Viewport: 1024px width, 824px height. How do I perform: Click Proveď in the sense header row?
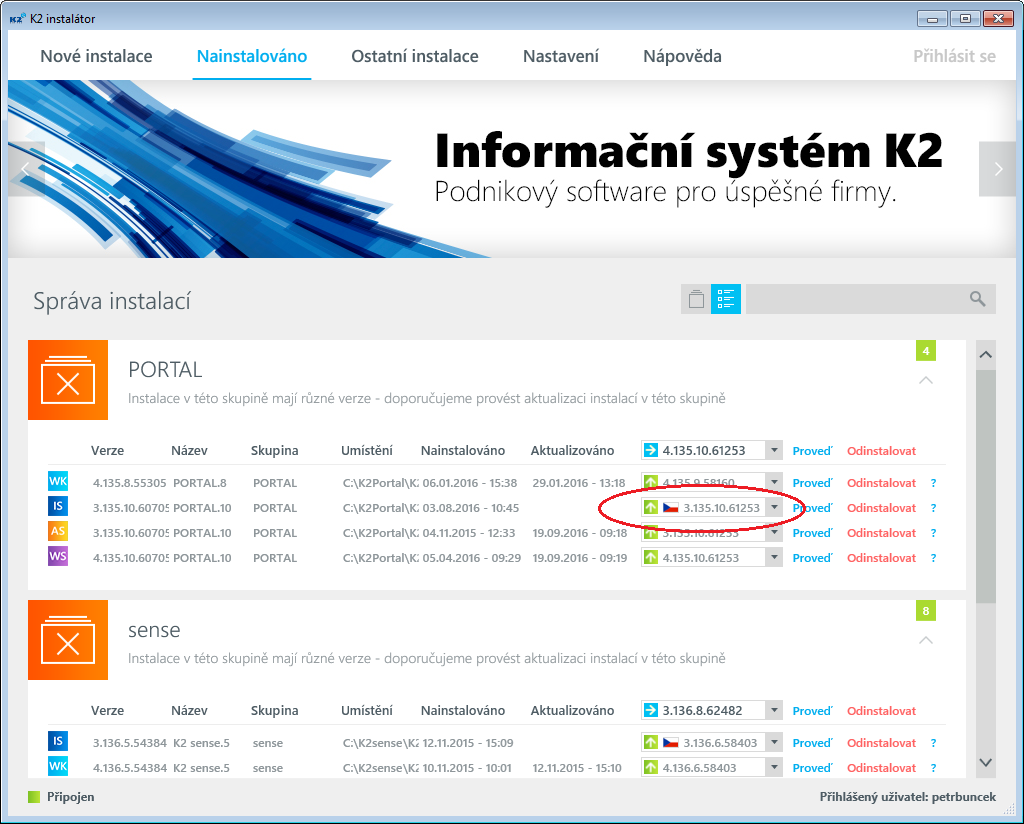coord(812,710)
